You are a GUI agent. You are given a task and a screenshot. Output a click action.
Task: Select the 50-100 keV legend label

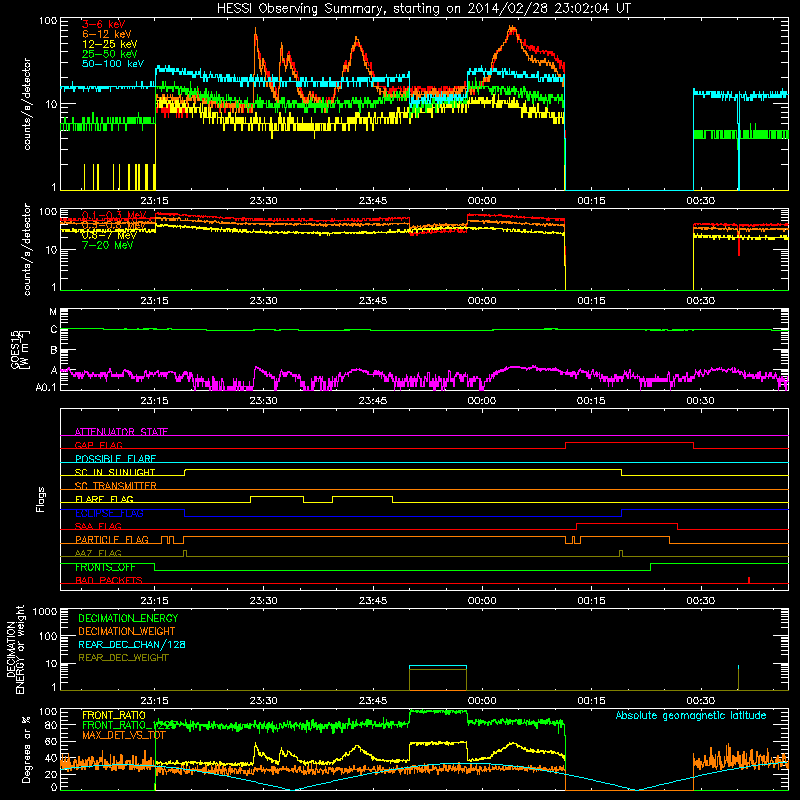pyautogui.click(x=113, y=64)
